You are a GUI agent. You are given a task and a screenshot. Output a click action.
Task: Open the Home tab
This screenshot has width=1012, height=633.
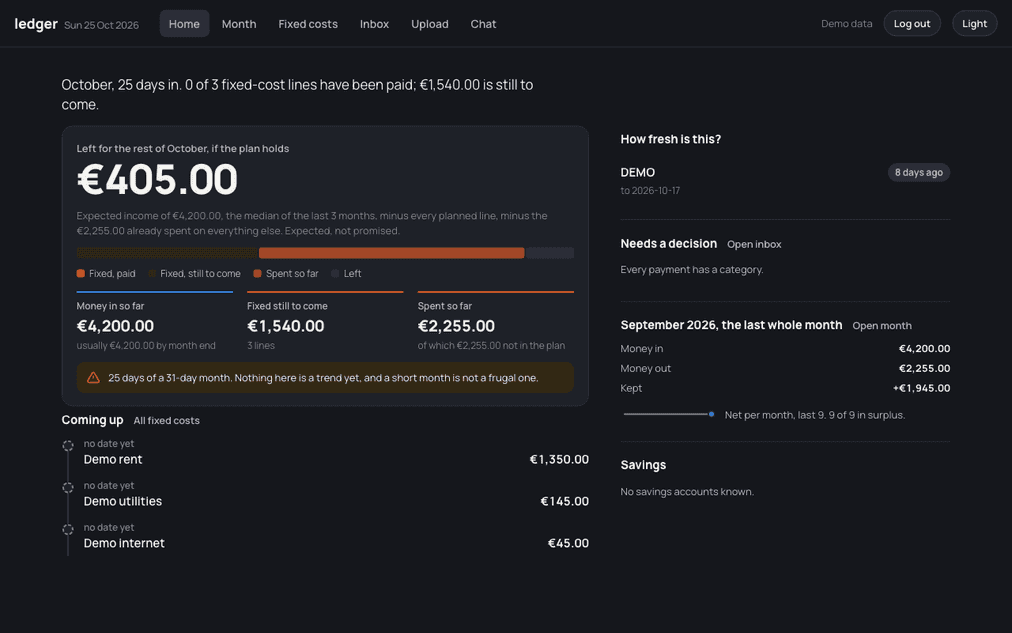(184, 24)
